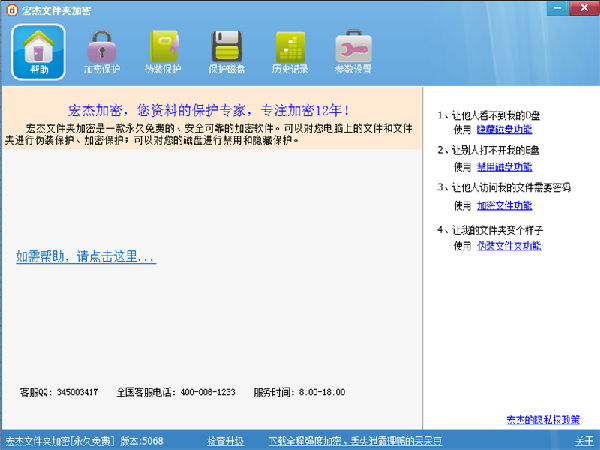This screenshot has width=600, height=450.
Task: Select the 加密保护 lock icon
Action: [101, 51]
